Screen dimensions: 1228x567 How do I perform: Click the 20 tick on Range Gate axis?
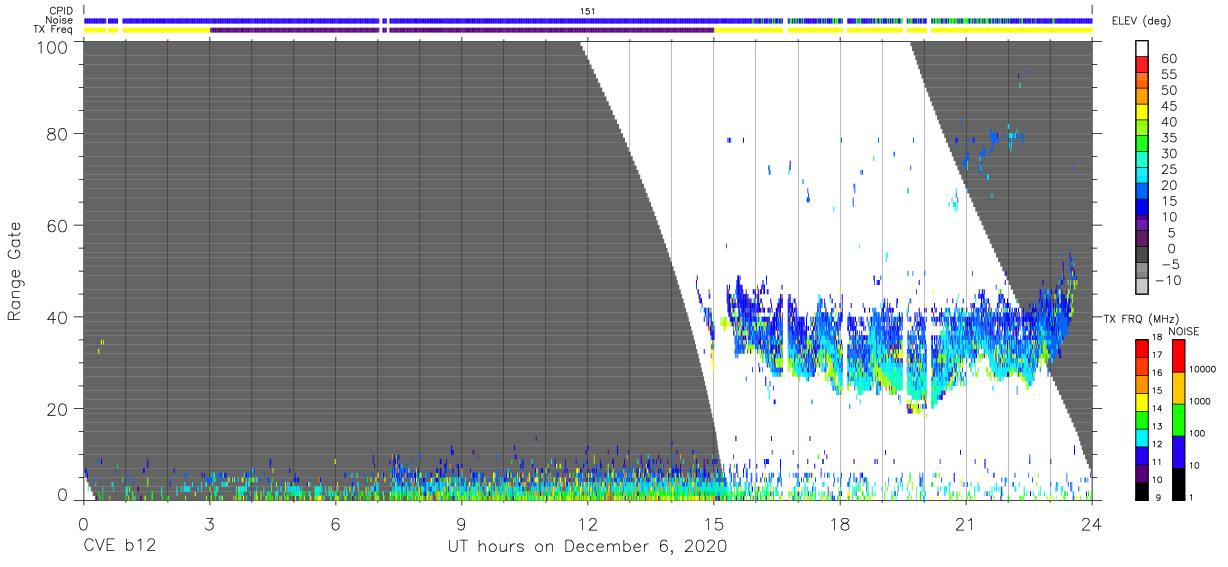point(59,409)
